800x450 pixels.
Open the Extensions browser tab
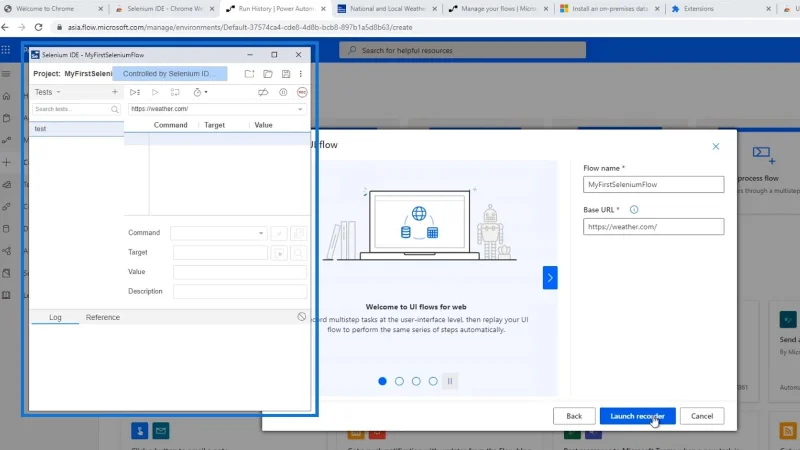pyautogui.click(x=719, y=9)
